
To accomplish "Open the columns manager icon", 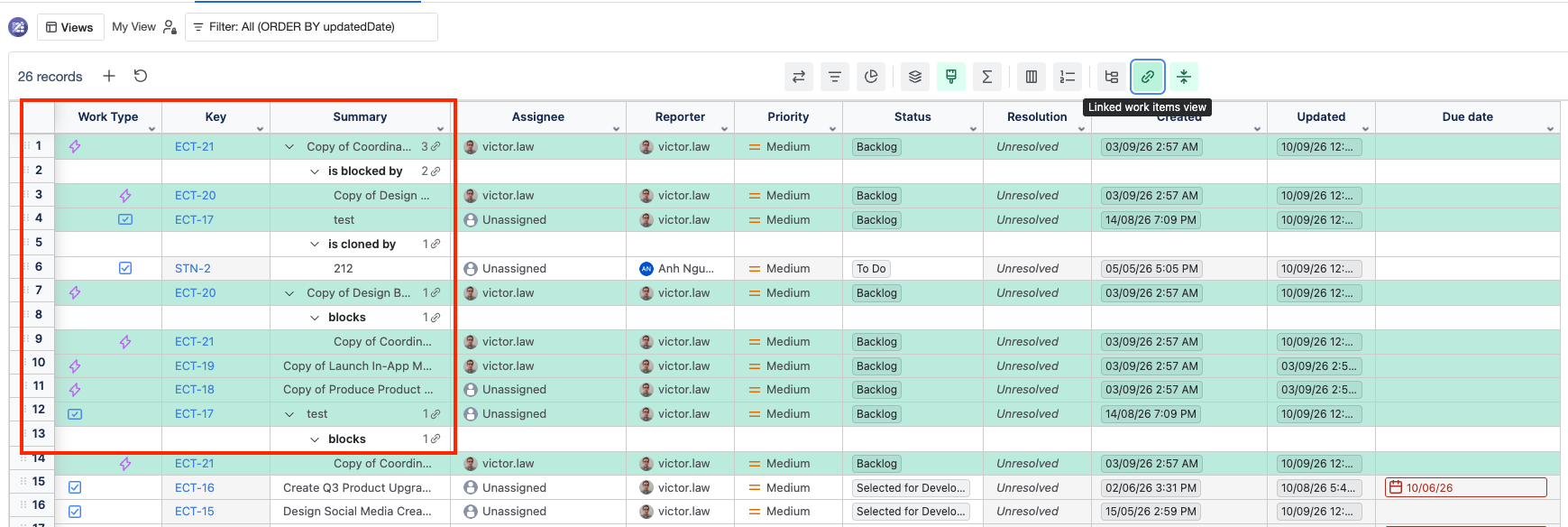I will coord(1032,77).
